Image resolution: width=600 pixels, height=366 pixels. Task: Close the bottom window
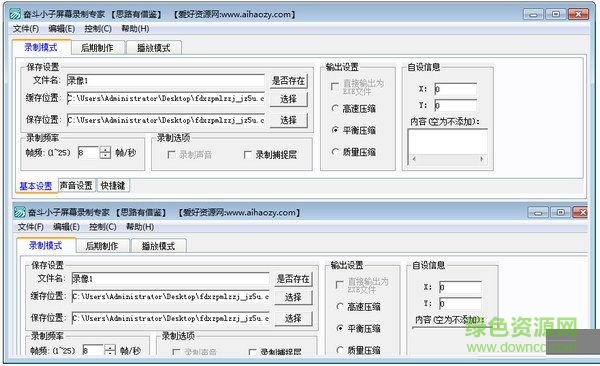pos(580,212)
